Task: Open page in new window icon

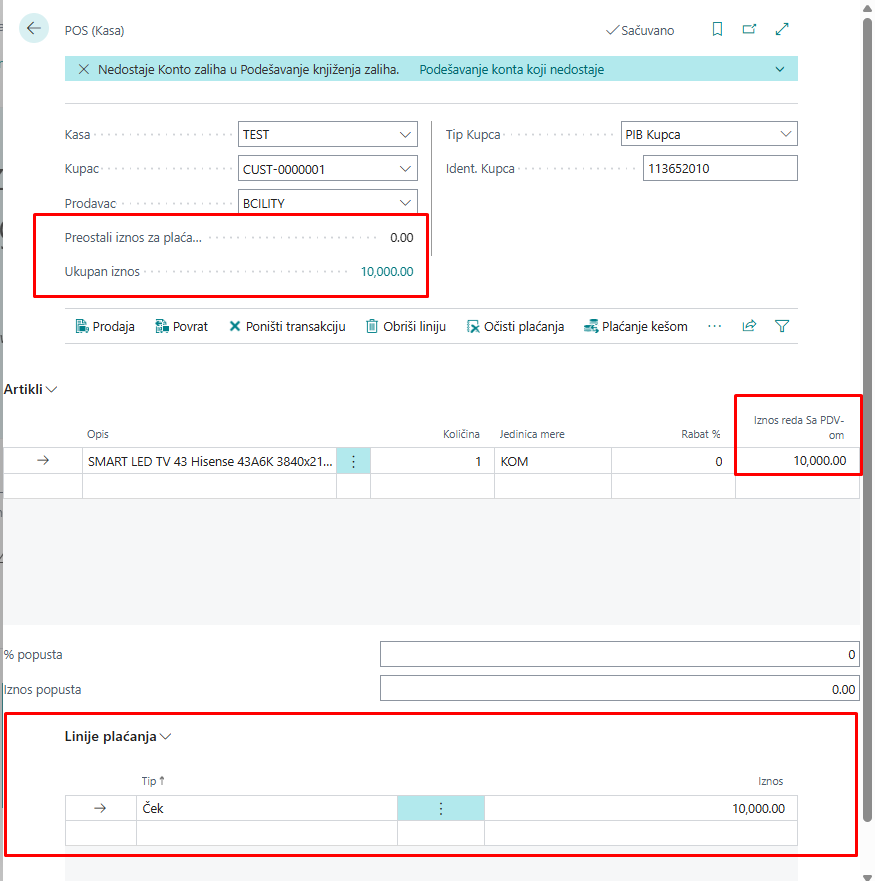Action: coord(749,30)
